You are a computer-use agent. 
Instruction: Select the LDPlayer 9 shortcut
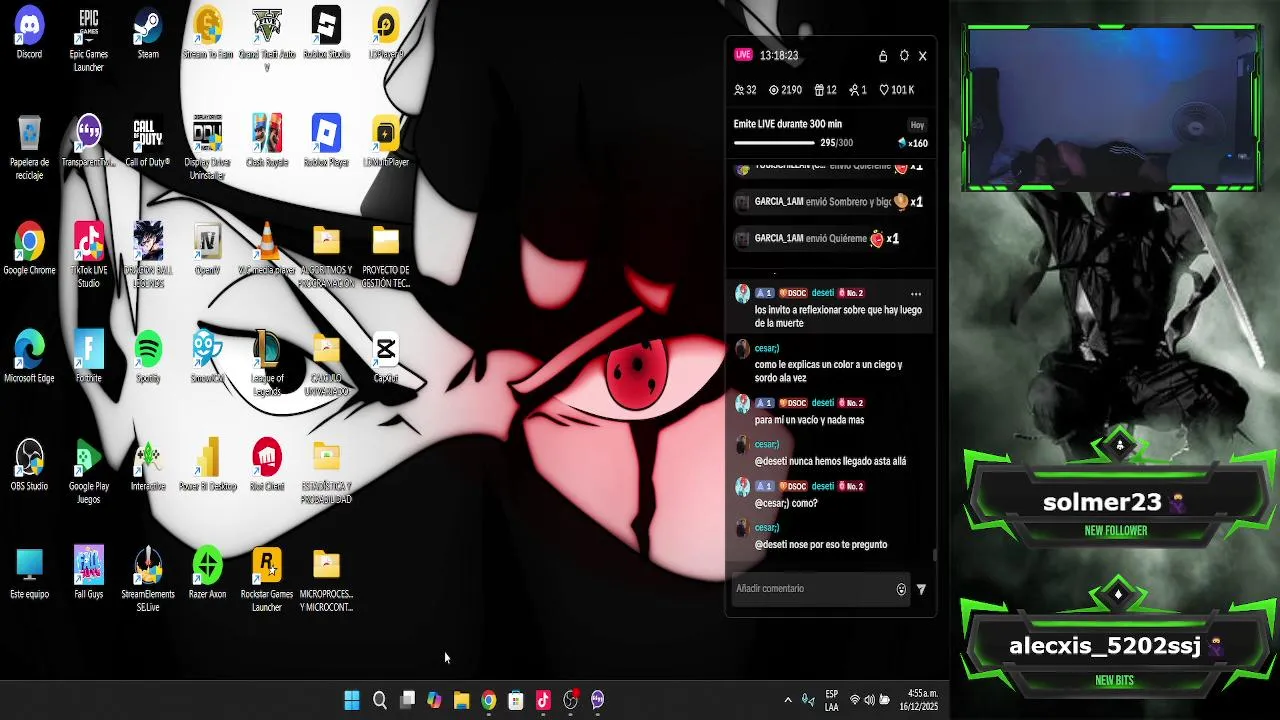pyautogui.click(x=386, y=34)
